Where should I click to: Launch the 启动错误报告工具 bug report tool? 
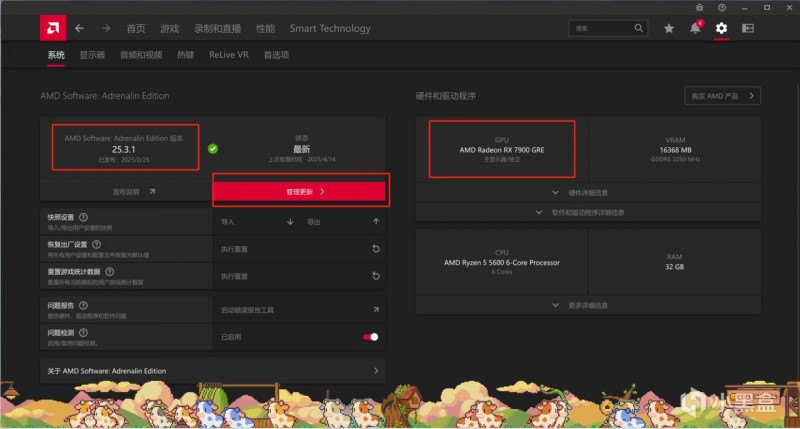[299, 310]
